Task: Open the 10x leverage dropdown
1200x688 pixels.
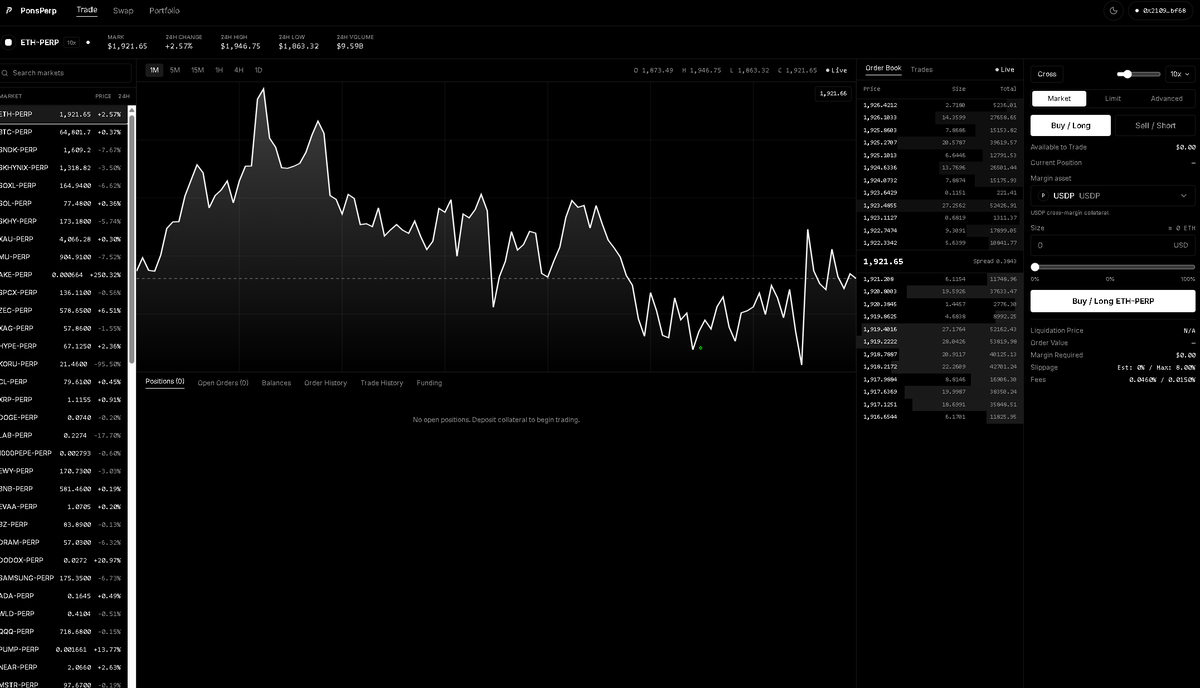Action: point(1180,74)
